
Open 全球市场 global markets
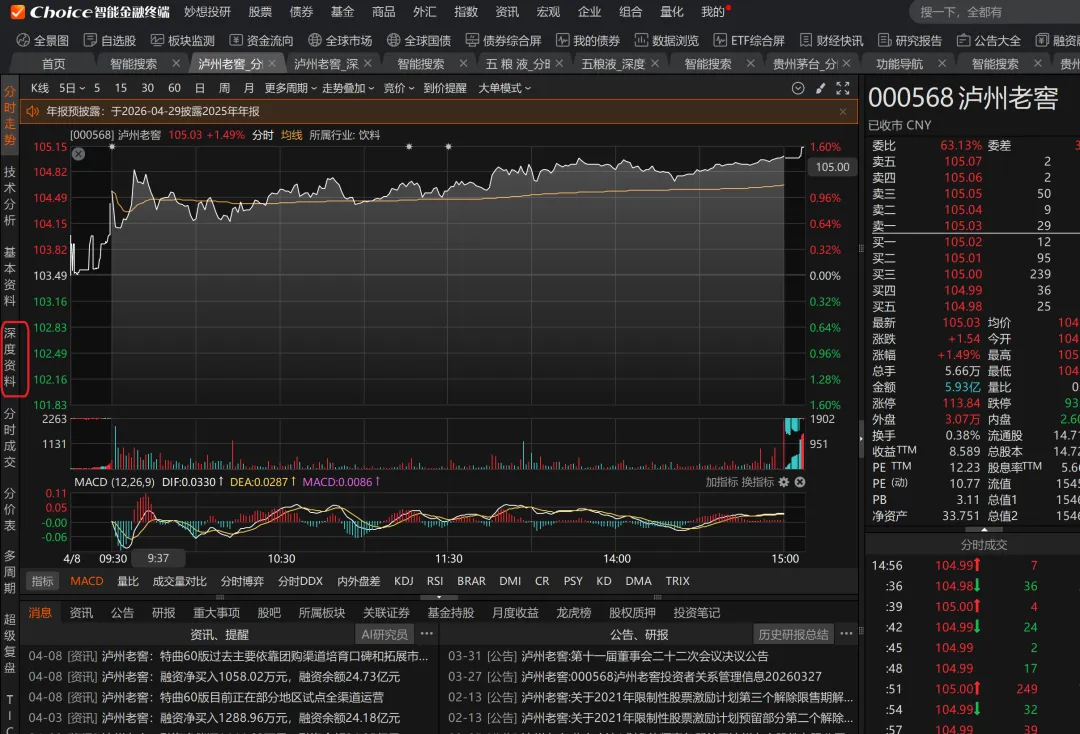coord(340,41)
